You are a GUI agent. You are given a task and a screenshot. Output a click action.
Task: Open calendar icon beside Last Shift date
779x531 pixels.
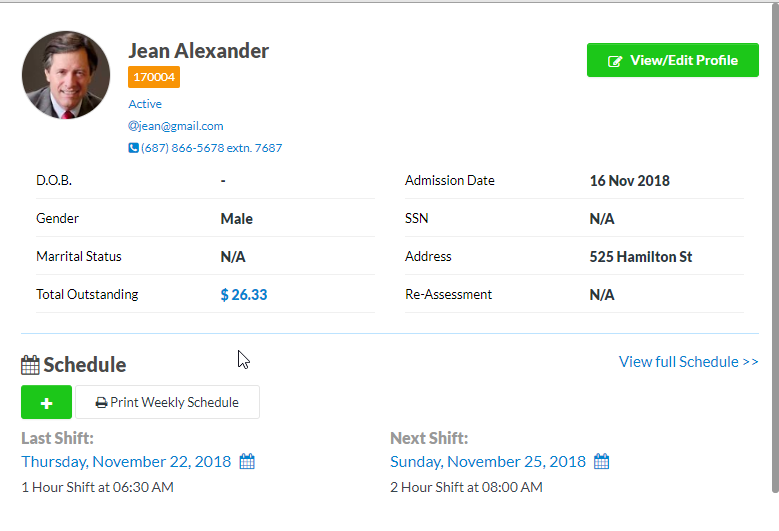click(x=248, y=461)
